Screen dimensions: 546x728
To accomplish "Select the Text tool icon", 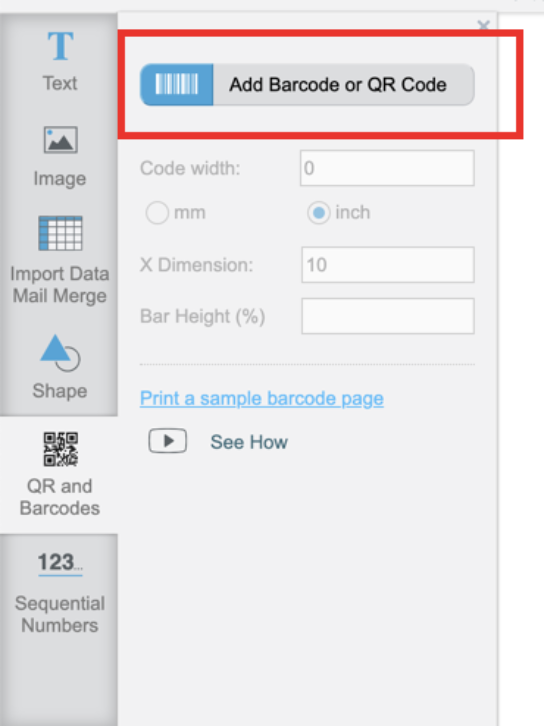I will click(x=60, y=46).
